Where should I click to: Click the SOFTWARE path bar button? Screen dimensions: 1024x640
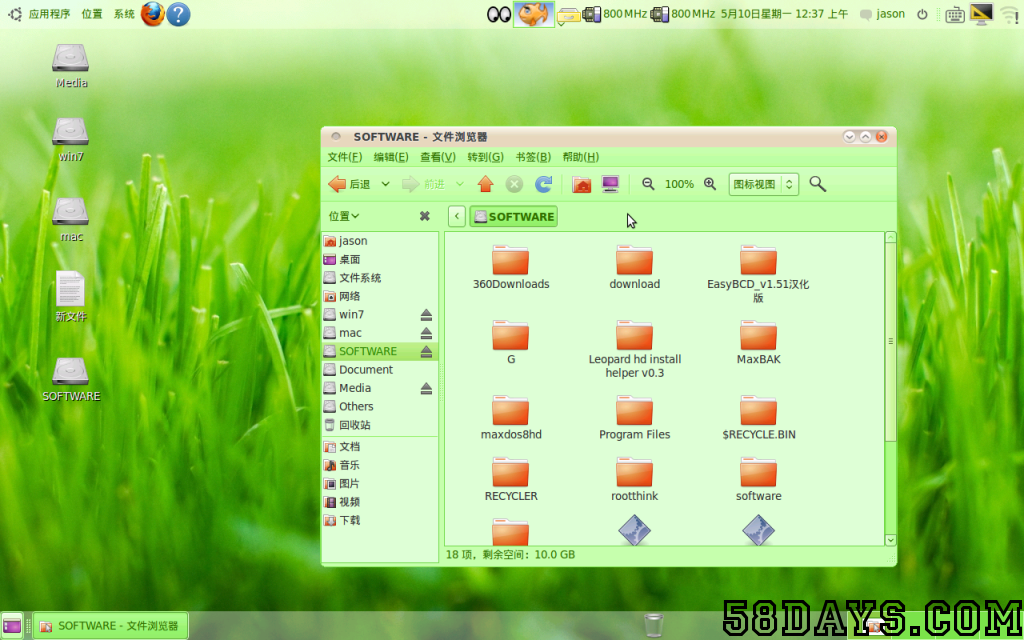tap(513, 216)
